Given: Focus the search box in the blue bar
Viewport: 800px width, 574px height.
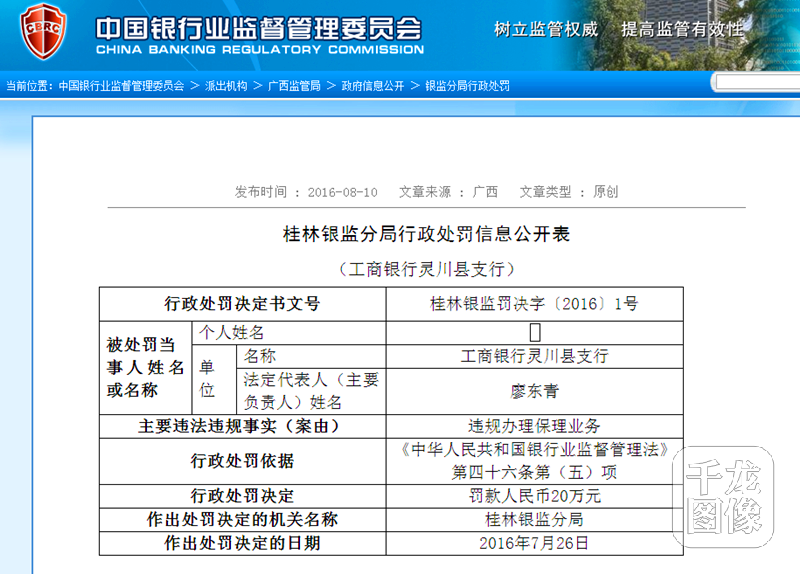Looking at the screenshot, I should pos(758,83).
